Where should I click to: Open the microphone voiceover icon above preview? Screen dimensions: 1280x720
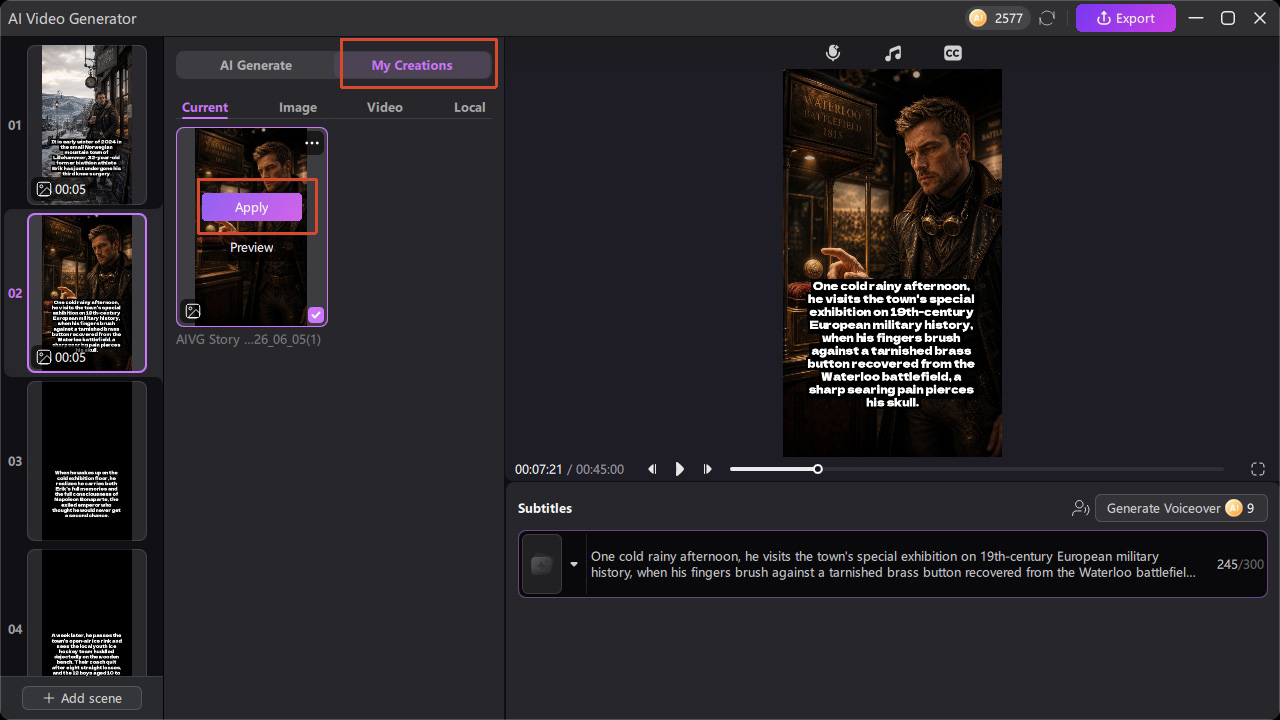click(833, 53)
